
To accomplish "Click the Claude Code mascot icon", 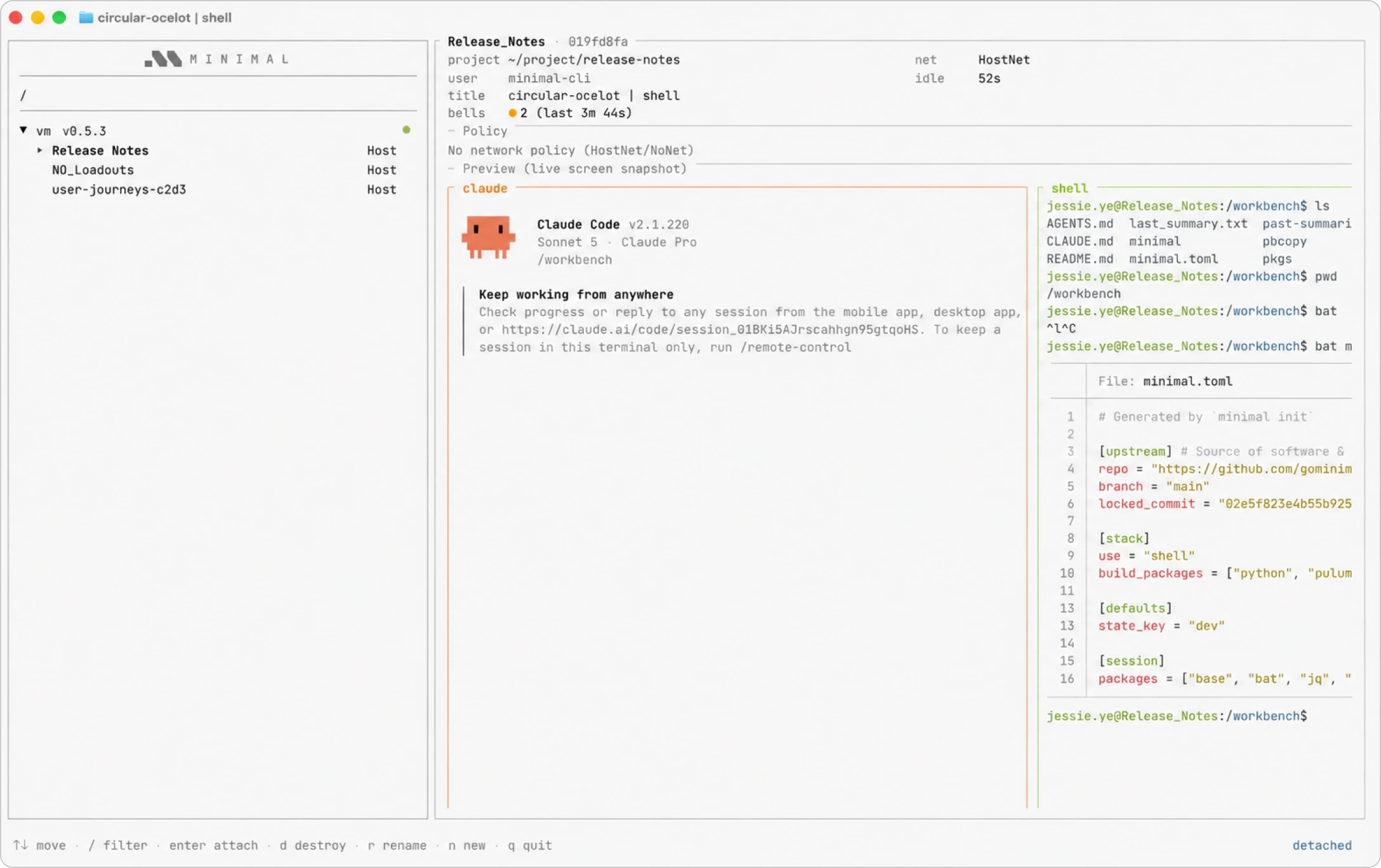I will (x=488, y=237).
